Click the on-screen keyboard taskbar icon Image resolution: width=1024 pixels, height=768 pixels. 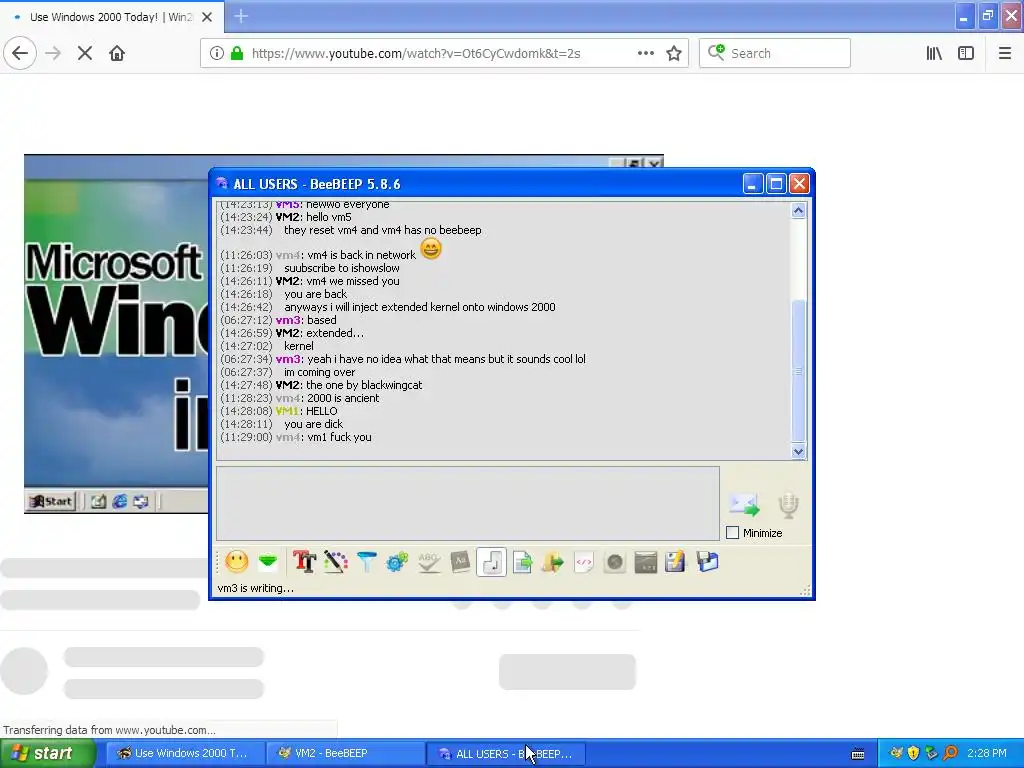tap(858, 754)
